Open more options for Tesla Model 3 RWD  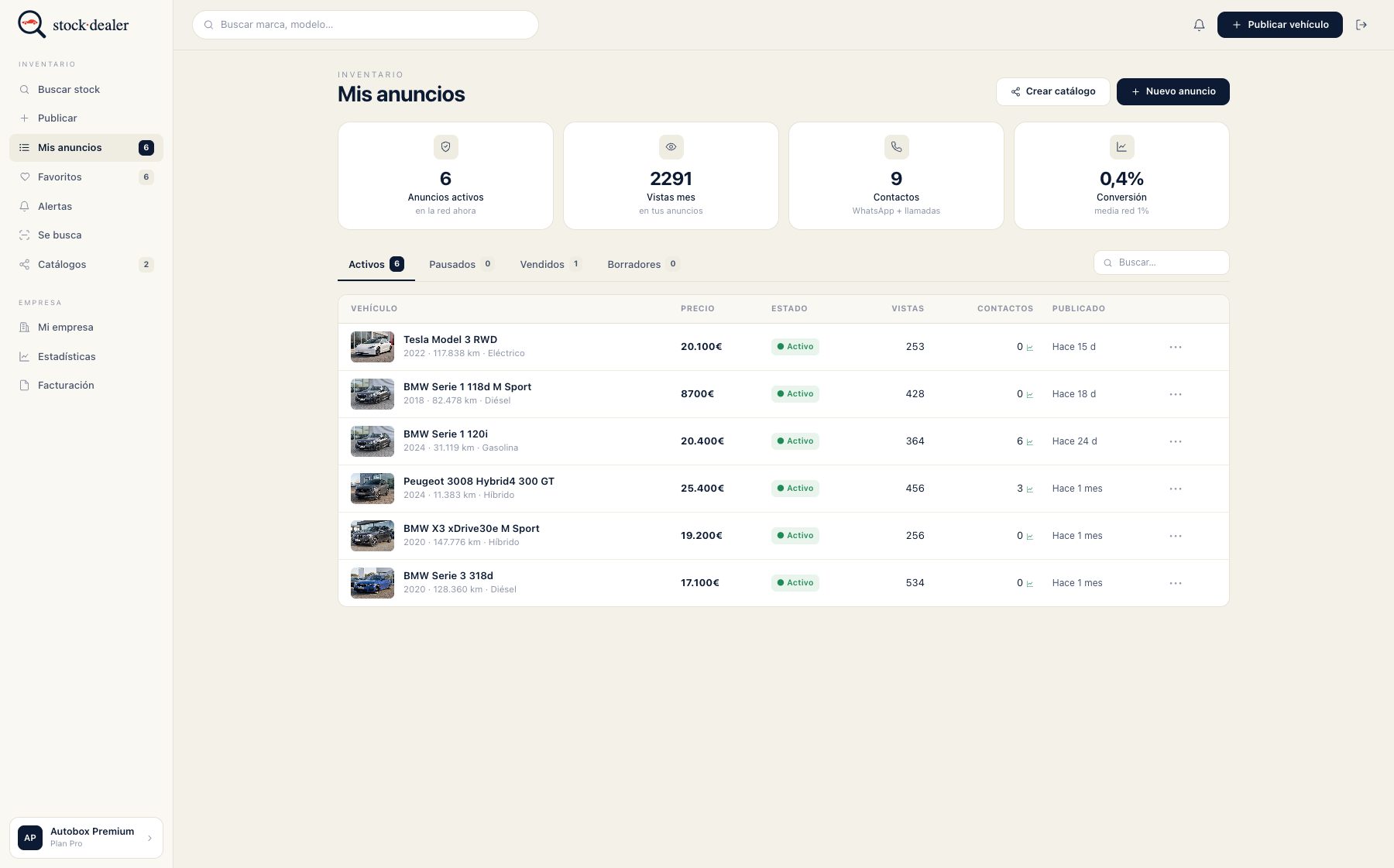click(x=1176, y=347)
